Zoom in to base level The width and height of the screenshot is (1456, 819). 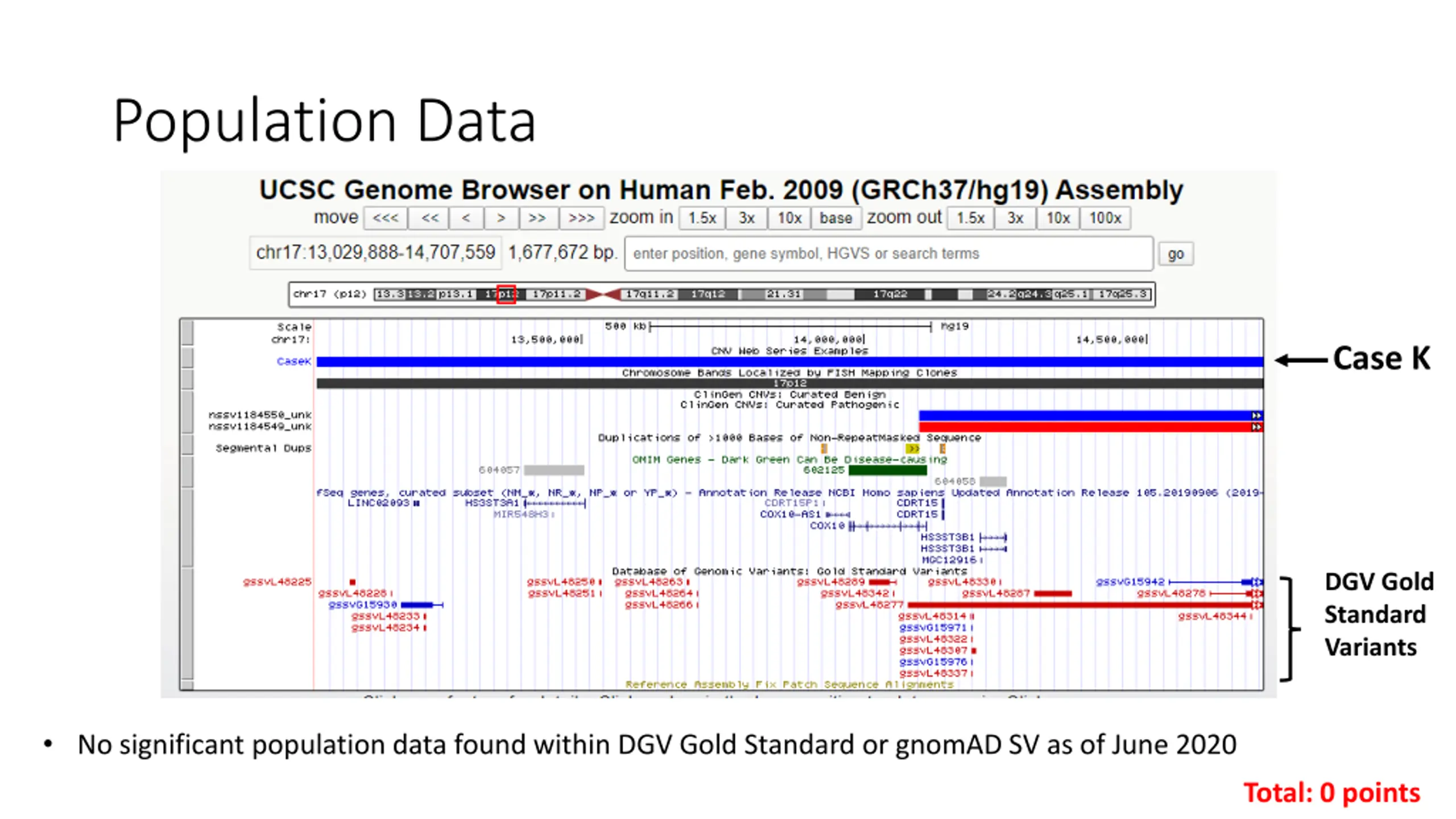point(835,218)
